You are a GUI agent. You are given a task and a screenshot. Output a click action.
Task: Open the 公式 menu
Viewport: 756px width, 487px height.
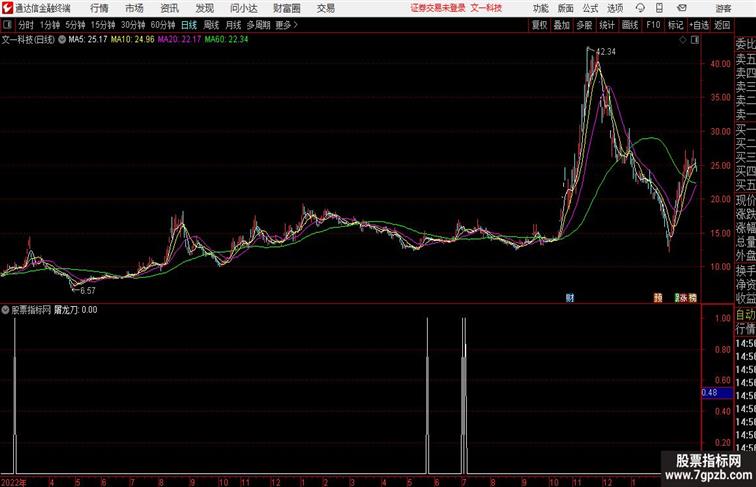click(590, 8)
